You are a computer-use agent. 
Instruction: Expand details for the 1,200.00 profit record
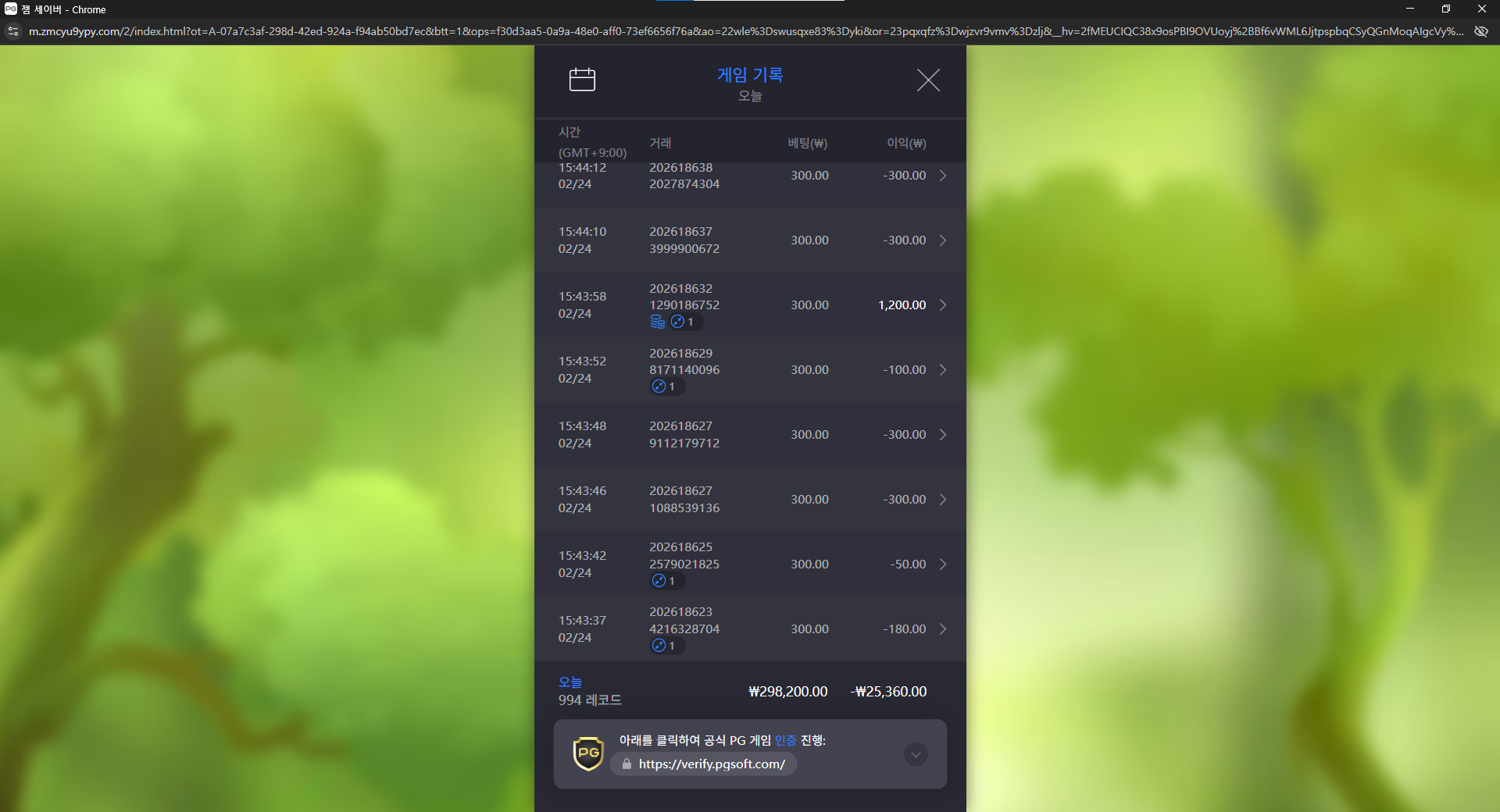point(943,305)
